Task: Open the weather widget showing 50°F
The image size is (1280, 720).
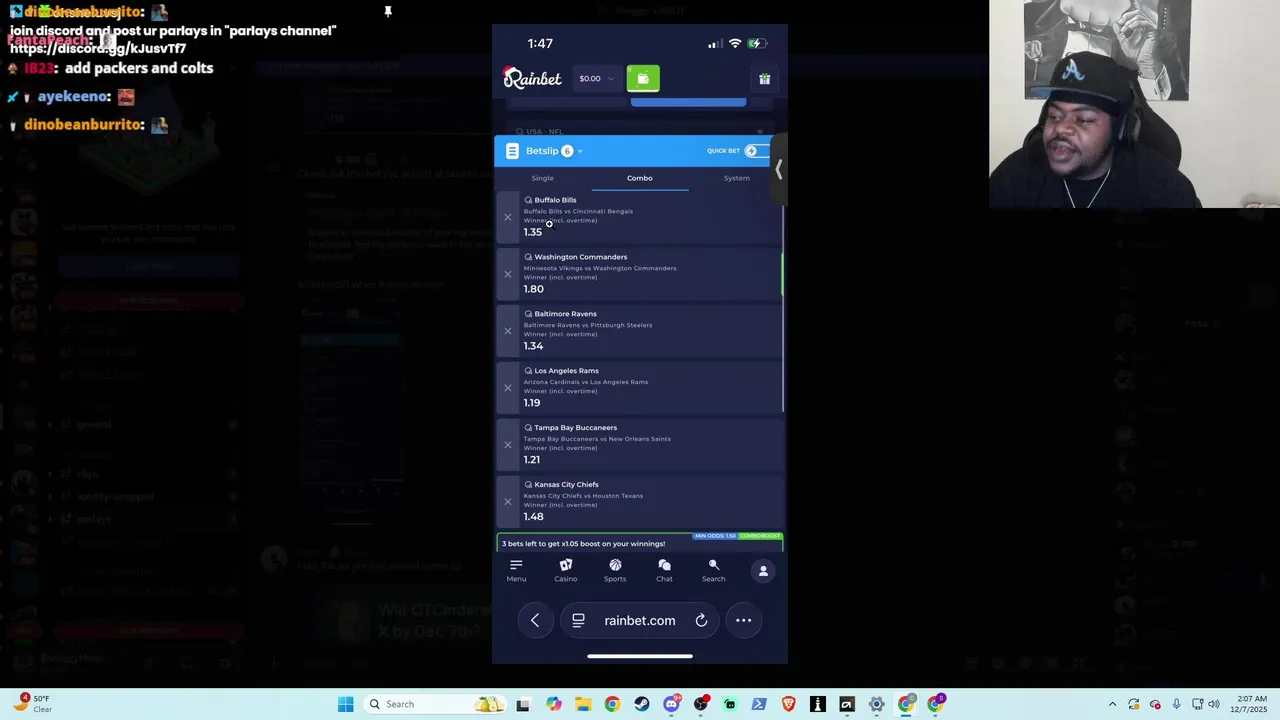Action: [x=31, y=704]
